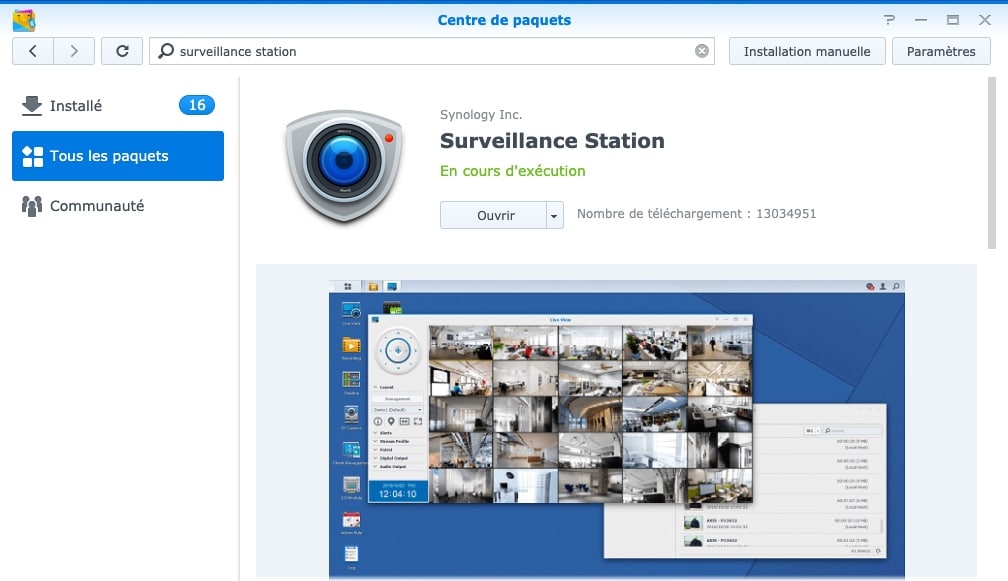
Task: Click the Centre de paquets window title
Action: (x=504, y=20)
